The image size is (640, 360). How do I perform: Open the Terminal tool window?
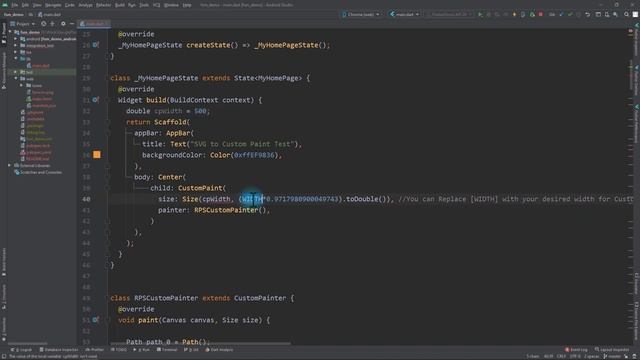(x=167, y=350)
